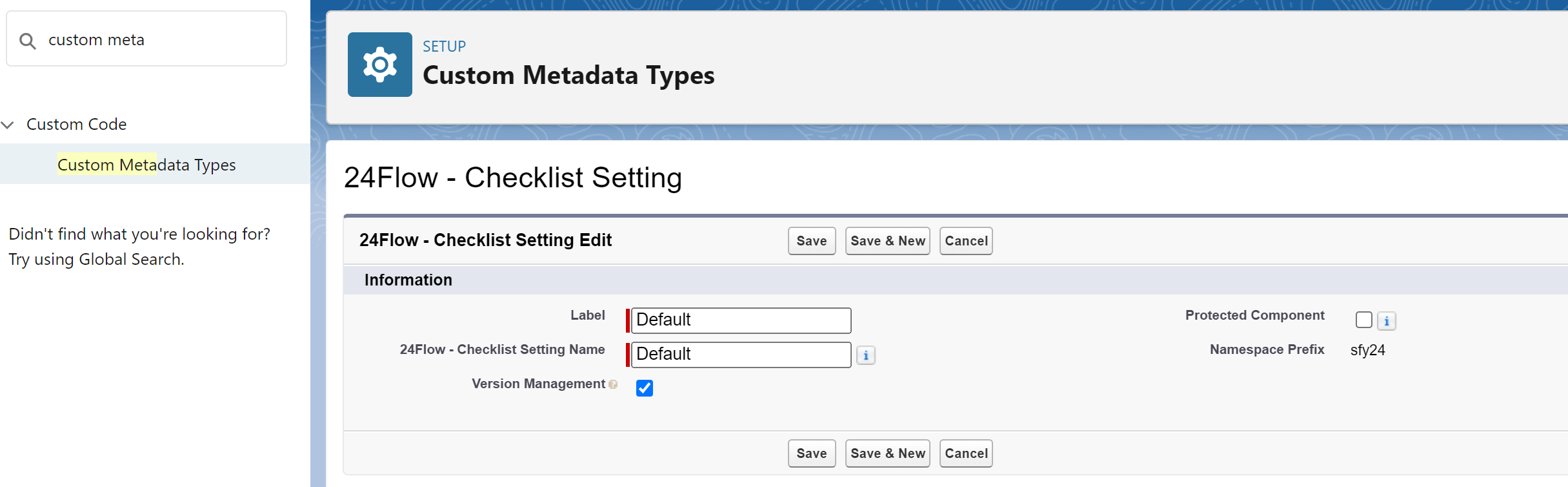
Task: Click the bottom Cancel button
Action: [x=965, y=453]
